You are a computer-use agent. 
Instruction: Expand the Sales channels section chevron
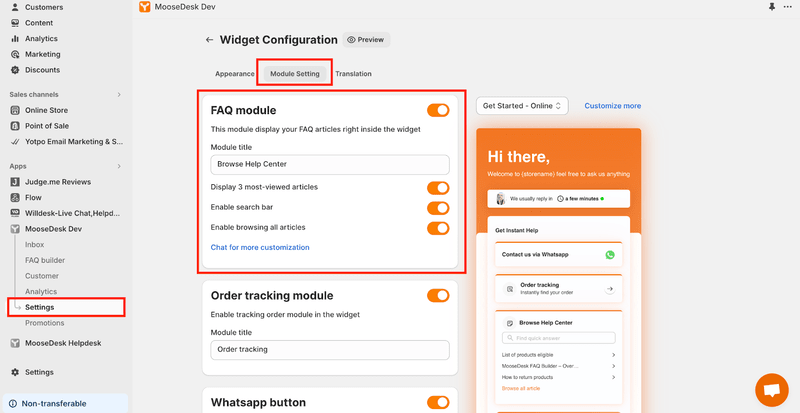click(x=119, y=94)
